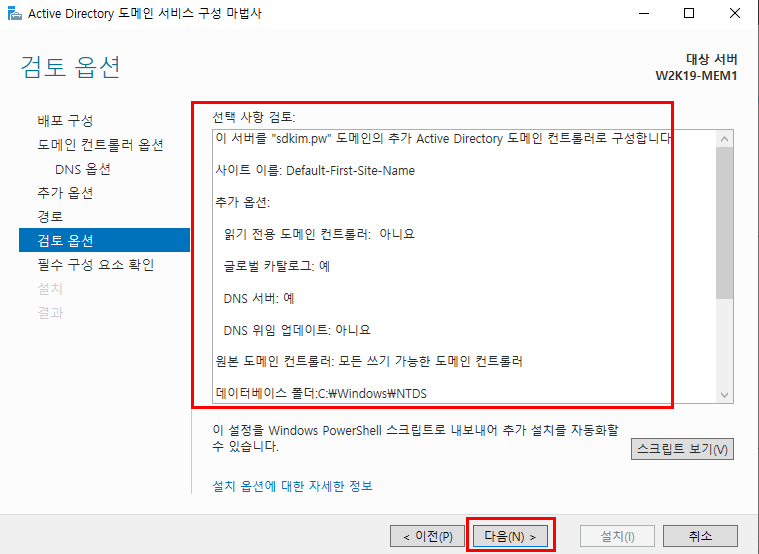Maximize the wizard window
The height and width of the screenshot is (554, 759).
pos(689,13)
